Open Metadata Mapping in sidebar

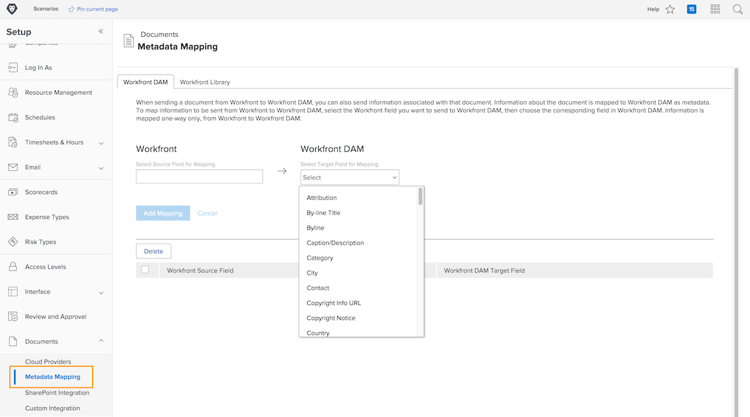53,377
